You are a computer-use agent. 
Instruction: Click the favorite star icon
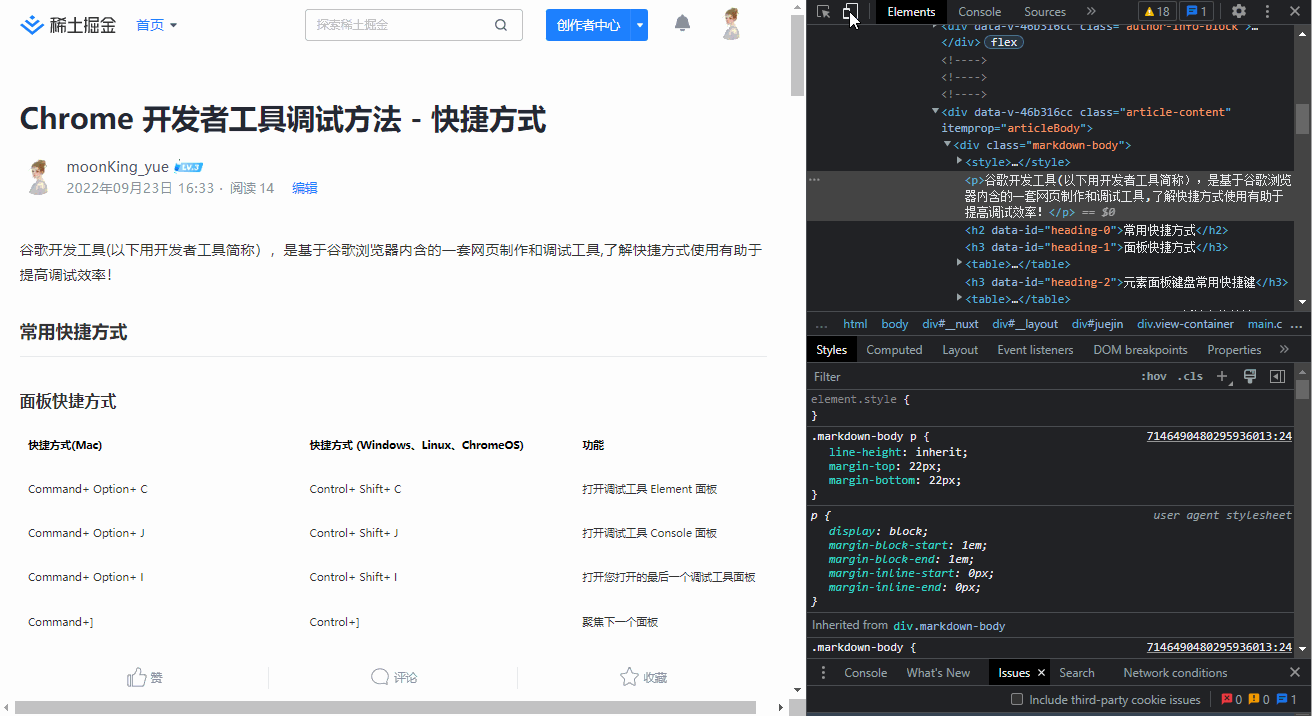(629, 677)
